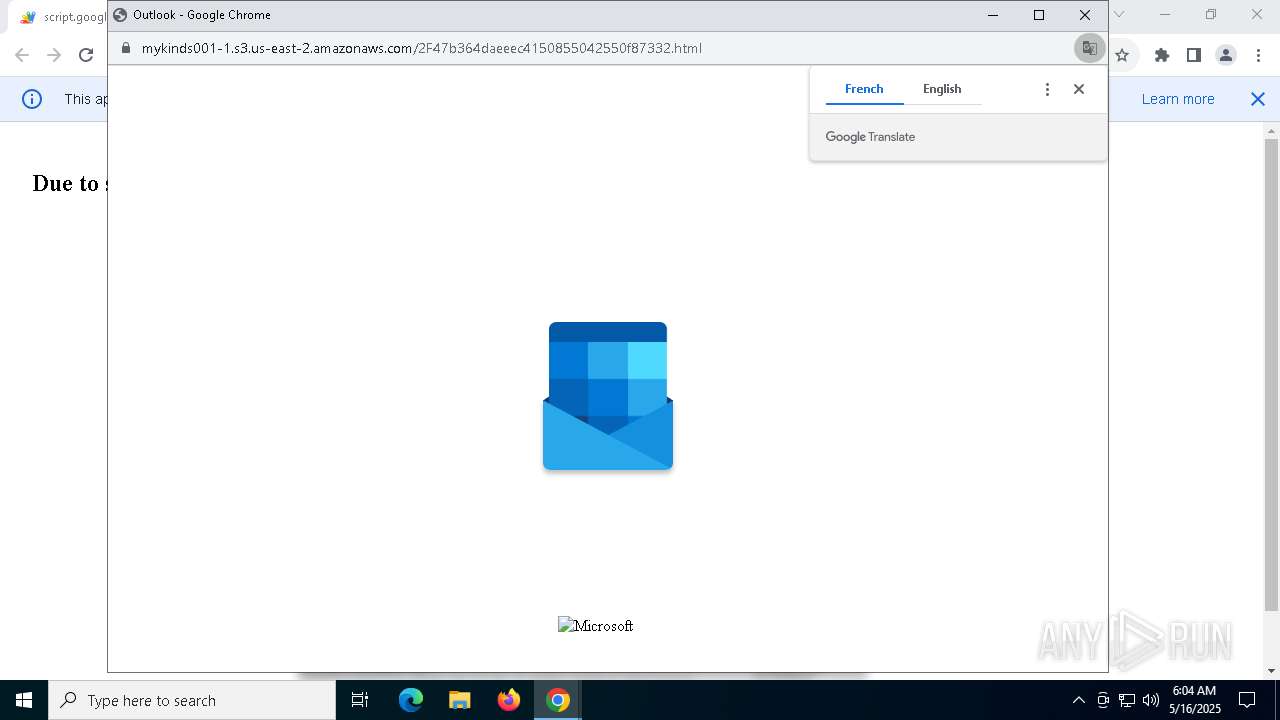Viewport: 1280px width, 720px height.
Task: Open Task View from the taskbar
Action: (360, 700)
